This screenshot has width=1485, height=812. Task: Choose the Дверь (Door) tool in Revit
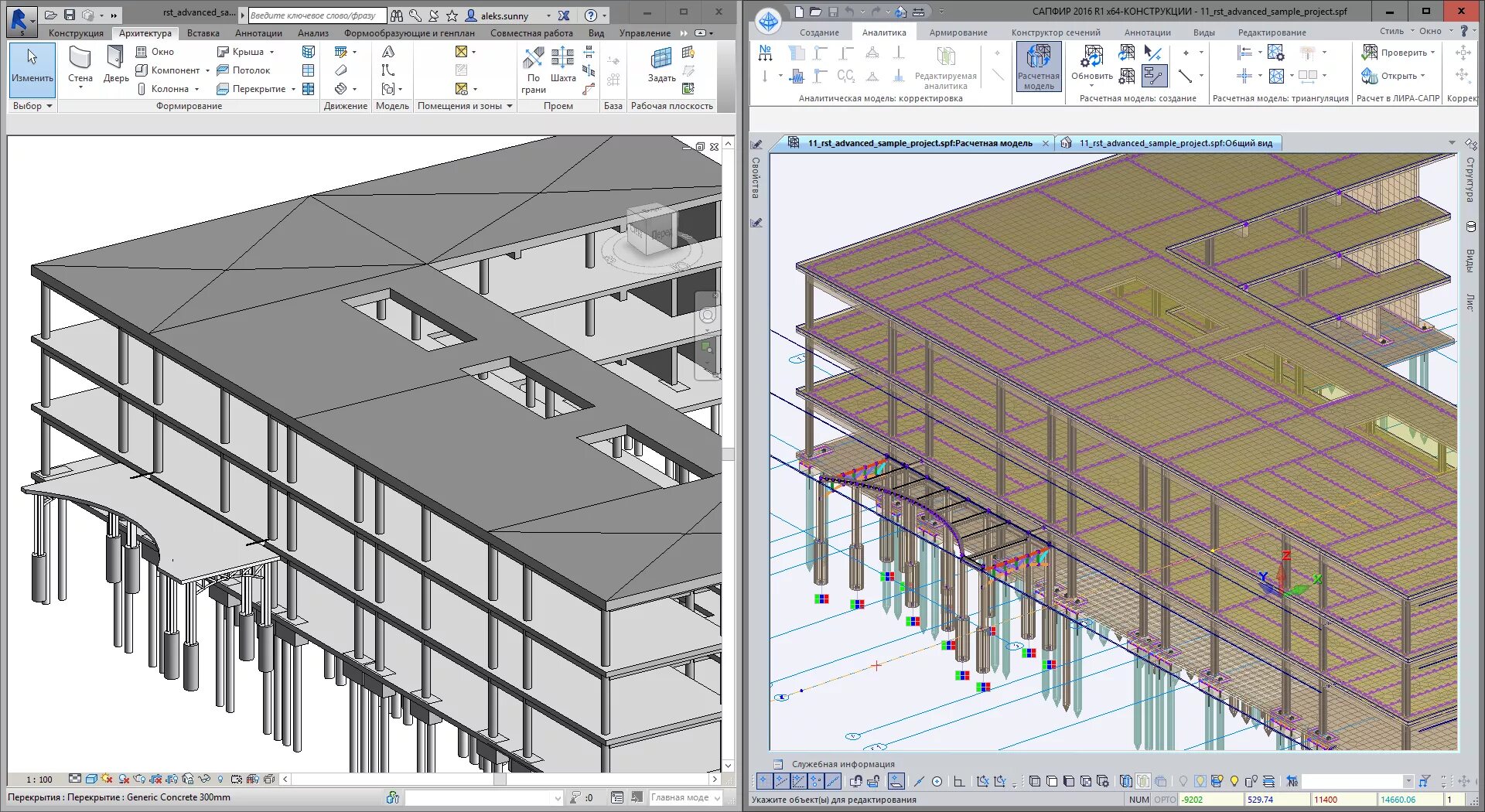tap(116, 65)
